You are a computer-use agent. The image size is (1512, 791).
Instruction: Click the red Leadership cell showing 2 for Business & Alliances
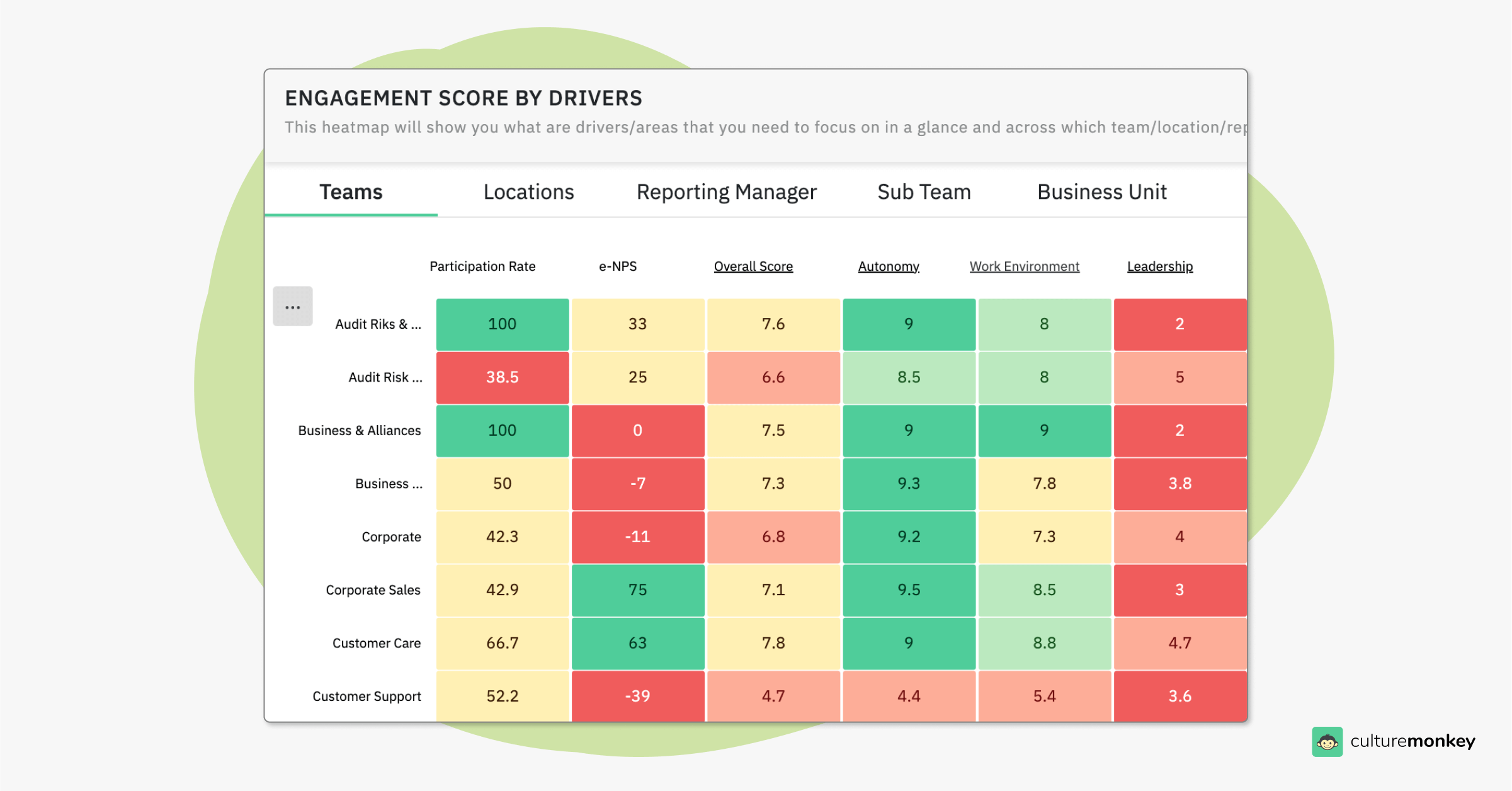coord(1180,430)
